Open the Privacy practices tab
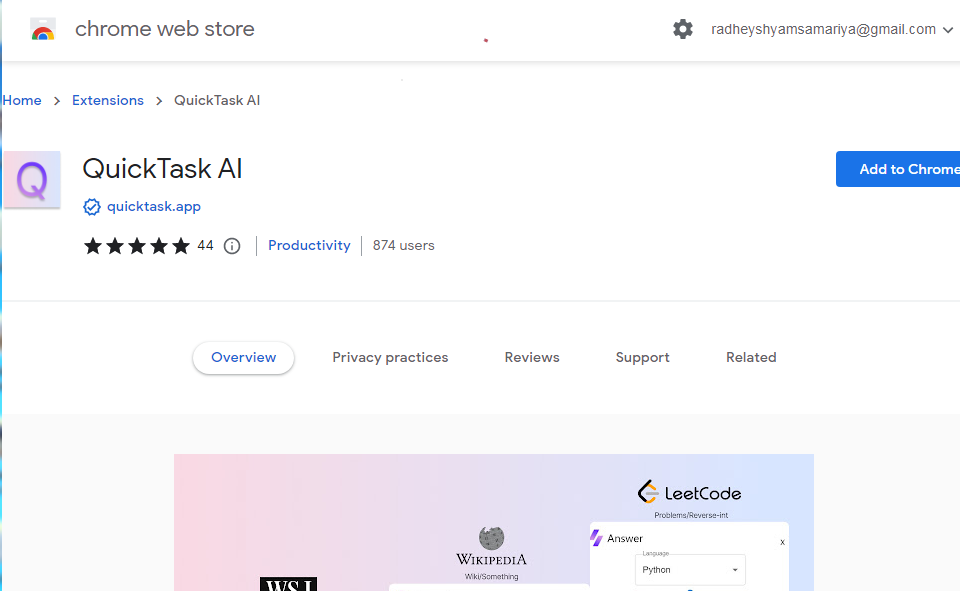Screen dimensions: 960x591 (390, 357)
